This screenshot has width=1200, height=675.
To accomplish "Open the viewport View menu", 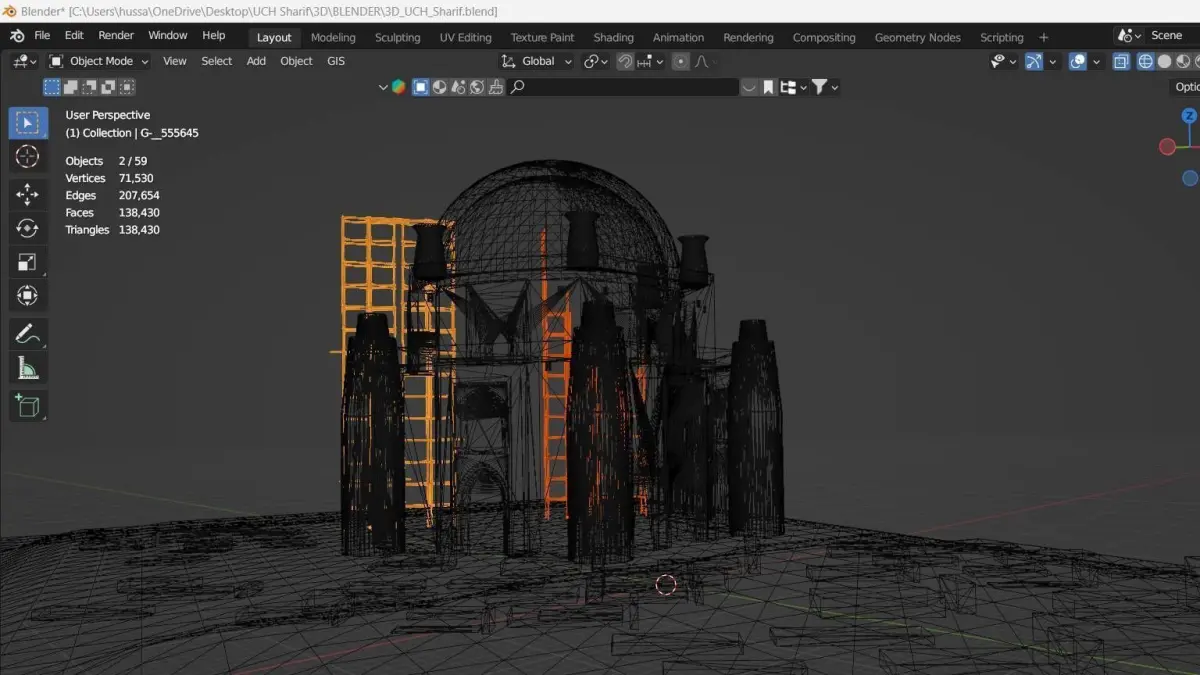I will pos(174,61).
